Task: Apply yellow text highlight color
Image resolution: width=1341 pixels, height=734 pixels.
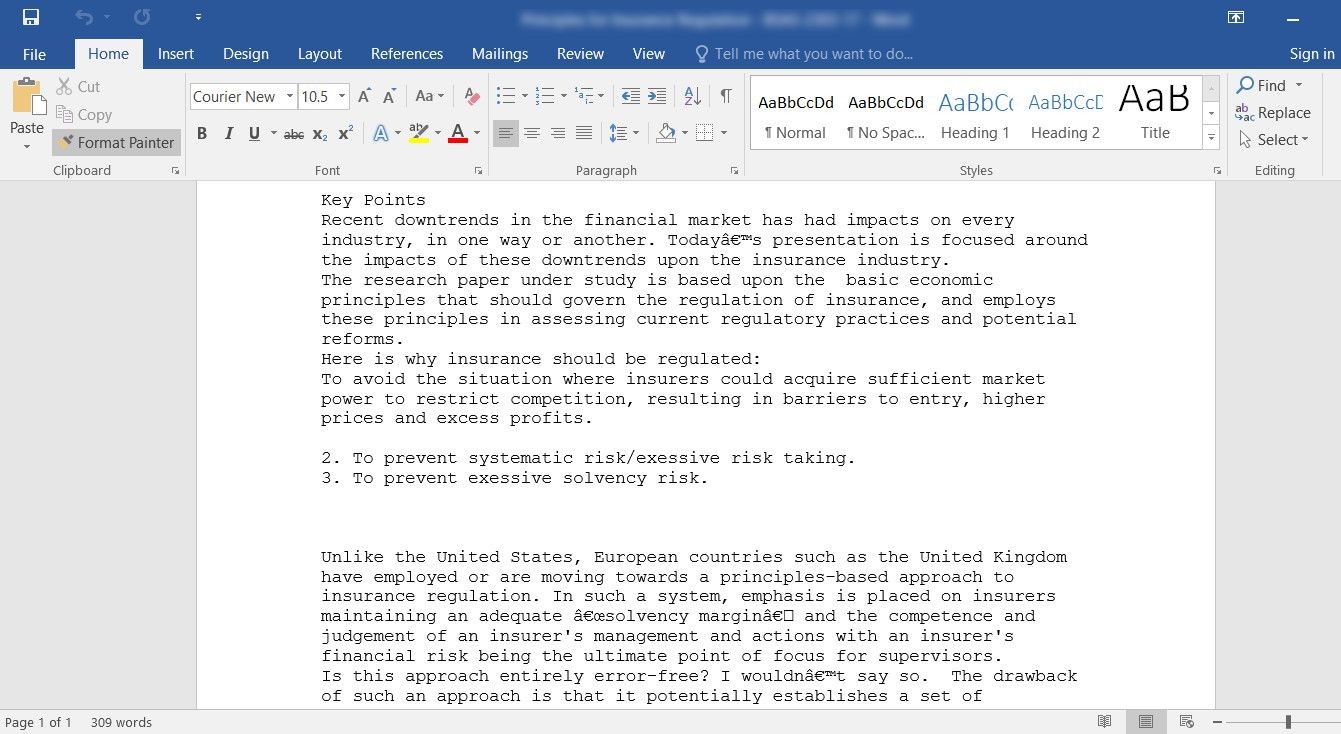Action: [419, 133]
